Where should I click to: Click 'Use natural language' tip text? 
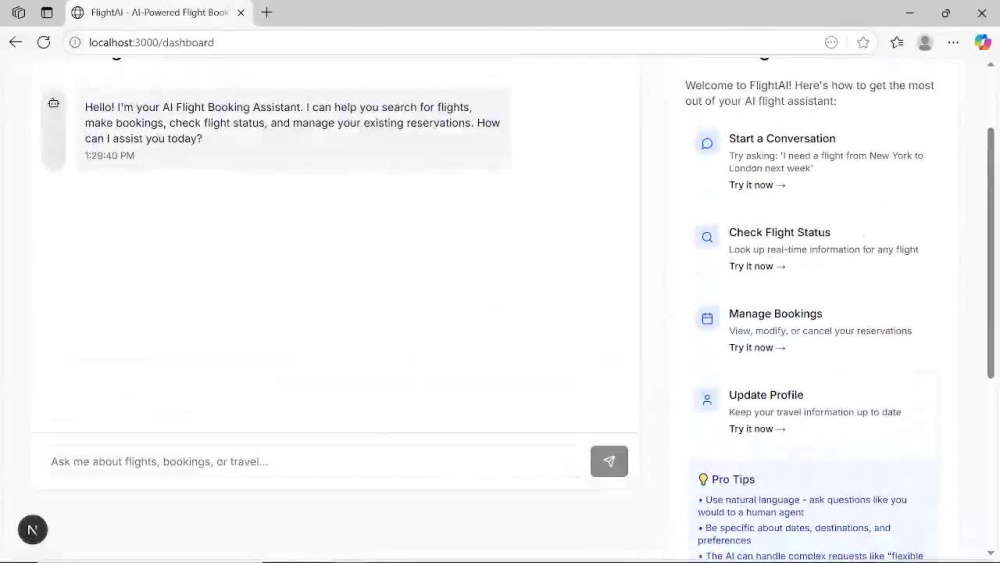802,506
